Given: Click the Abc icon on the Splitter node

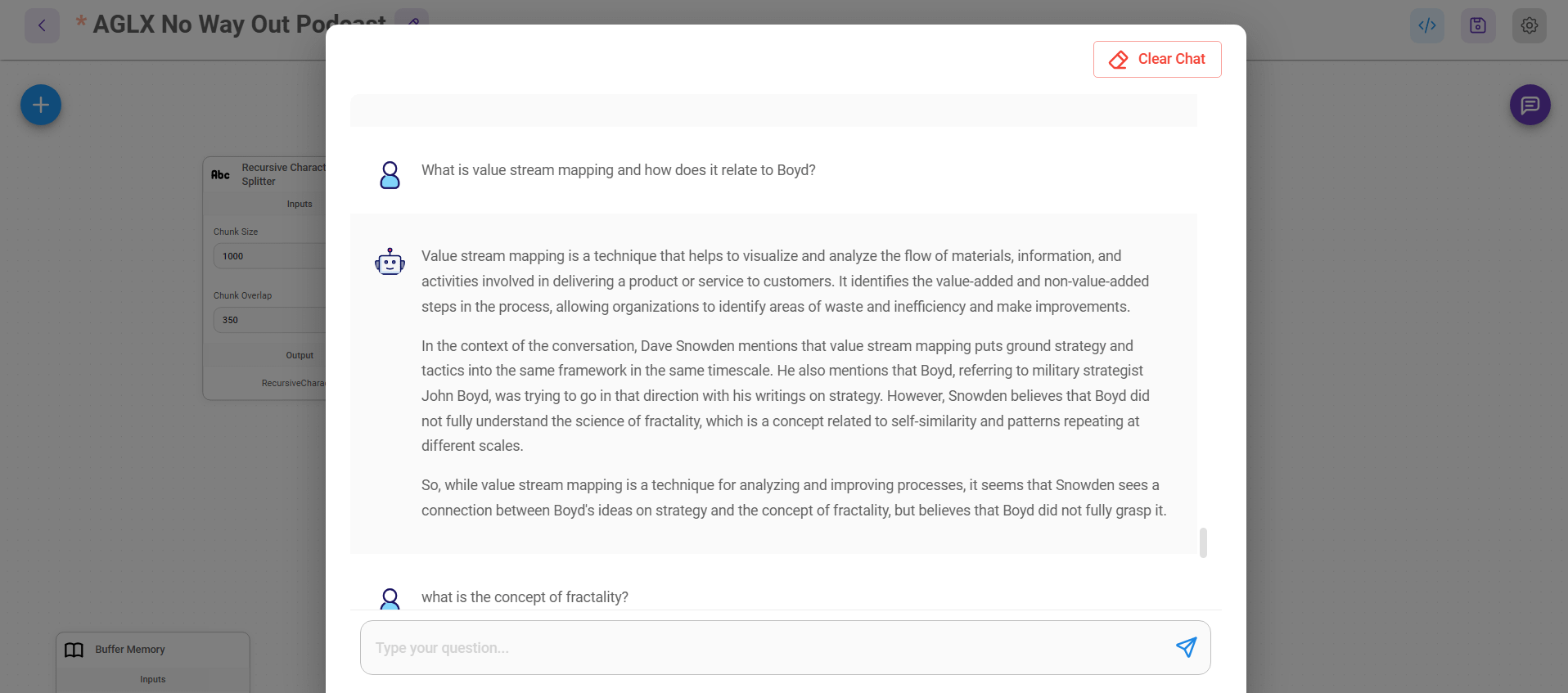Looking at the screenshot, I should (220, 174).
